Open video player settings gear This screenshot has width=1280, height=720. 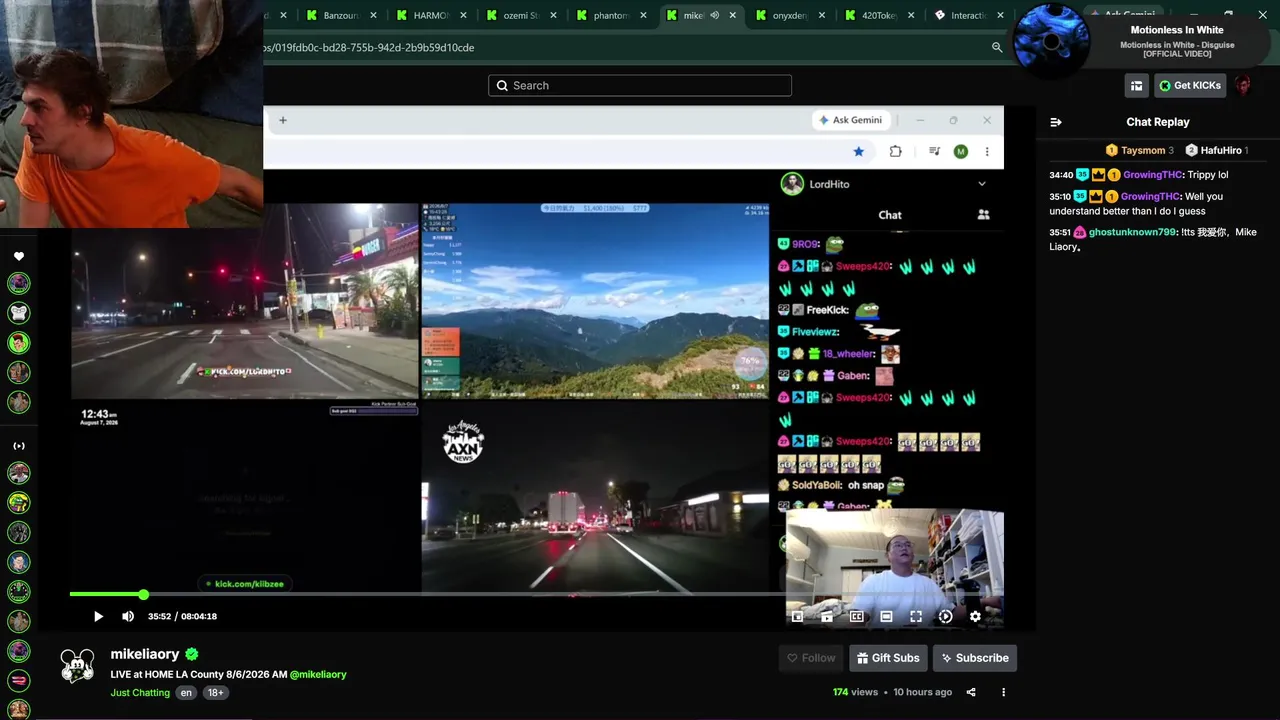pos(975,617)
